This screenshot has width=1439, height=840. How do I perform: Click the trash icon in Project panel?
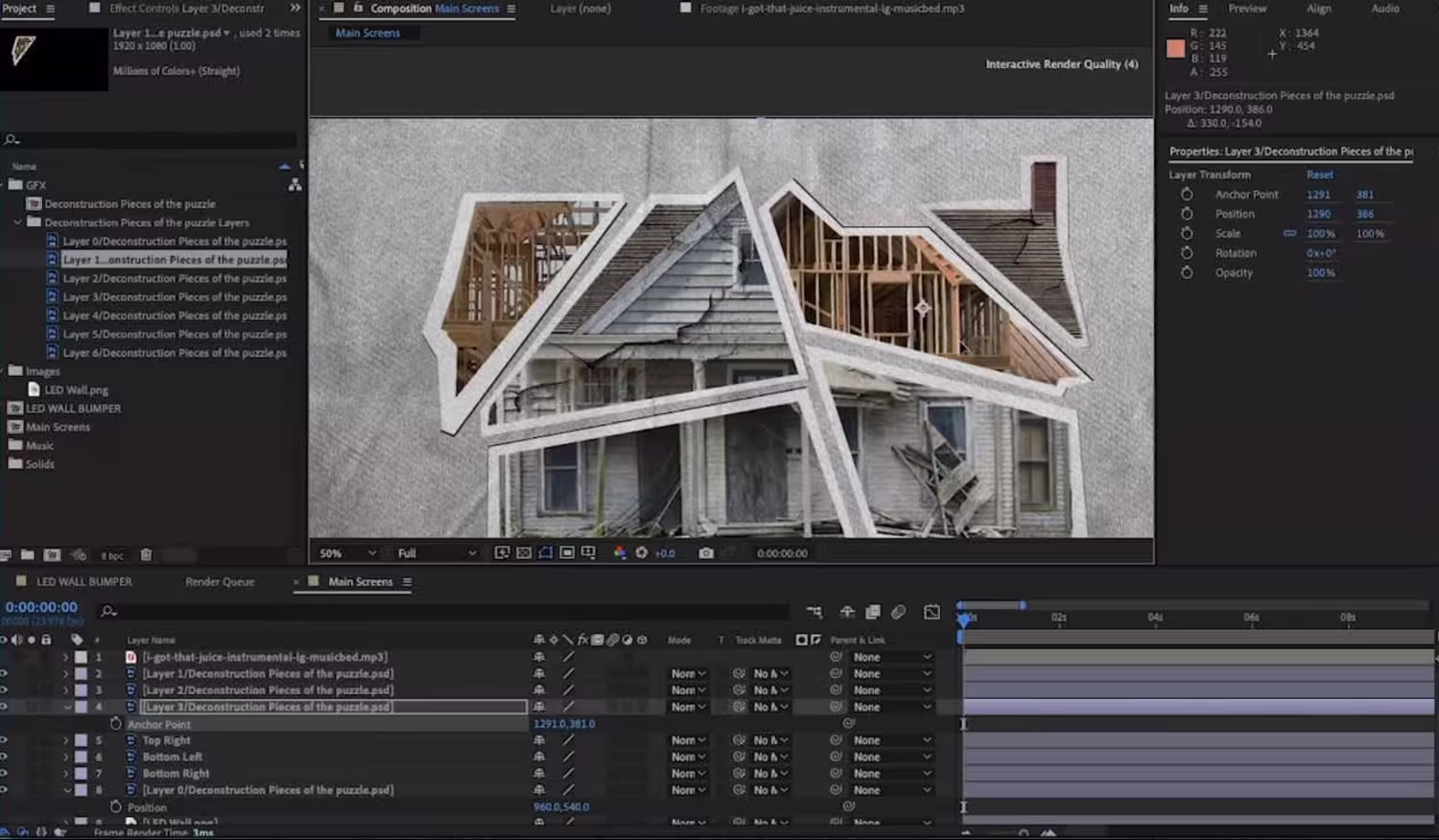click(146, 555)
